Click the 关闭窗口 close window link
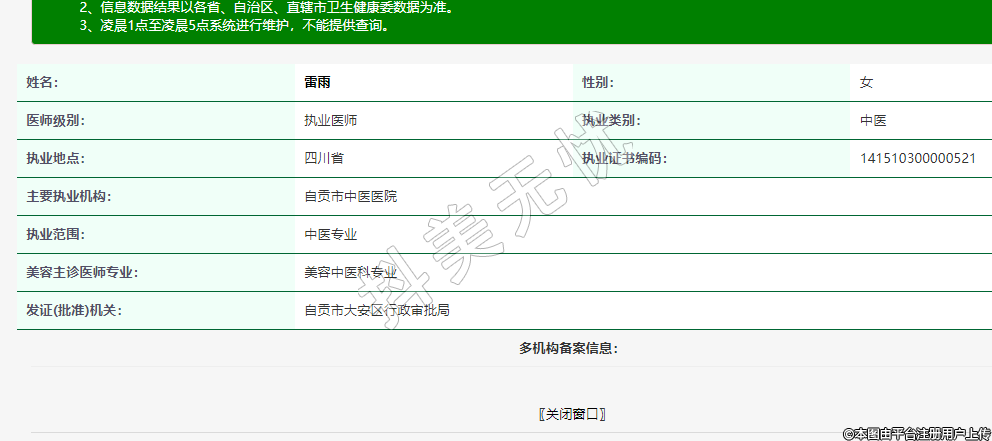This screenshot has width=992, height=441. point(572,414)
